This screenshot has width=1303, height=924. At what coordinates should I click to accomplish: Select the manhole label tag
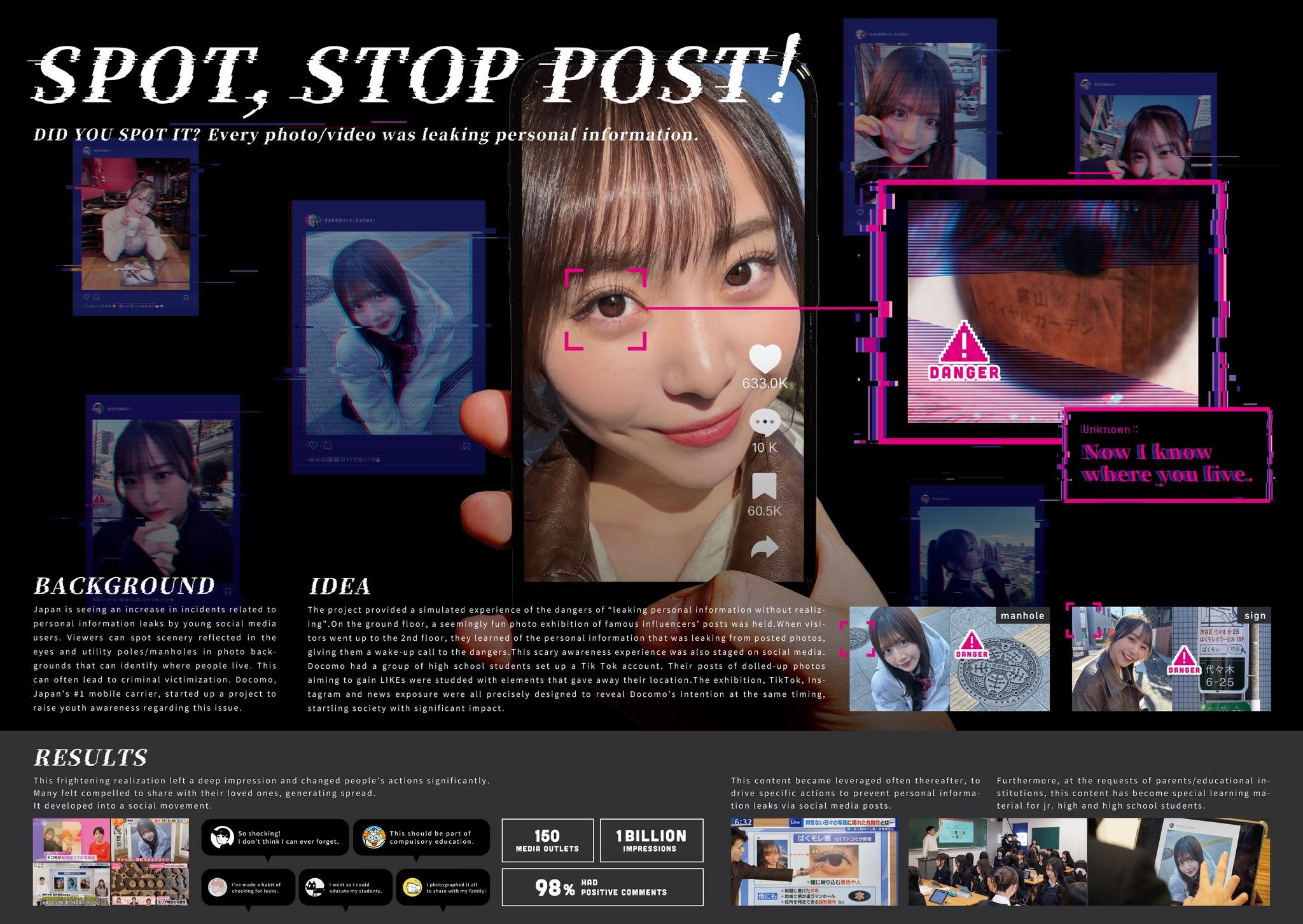click(x=1022, y=615)
